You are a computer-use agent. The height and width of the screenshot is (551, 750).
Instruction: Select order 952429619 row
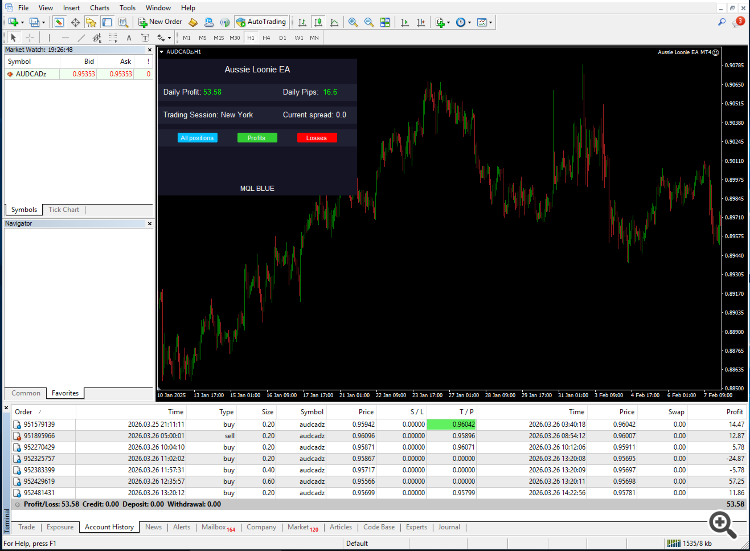(x=379, y=481)
